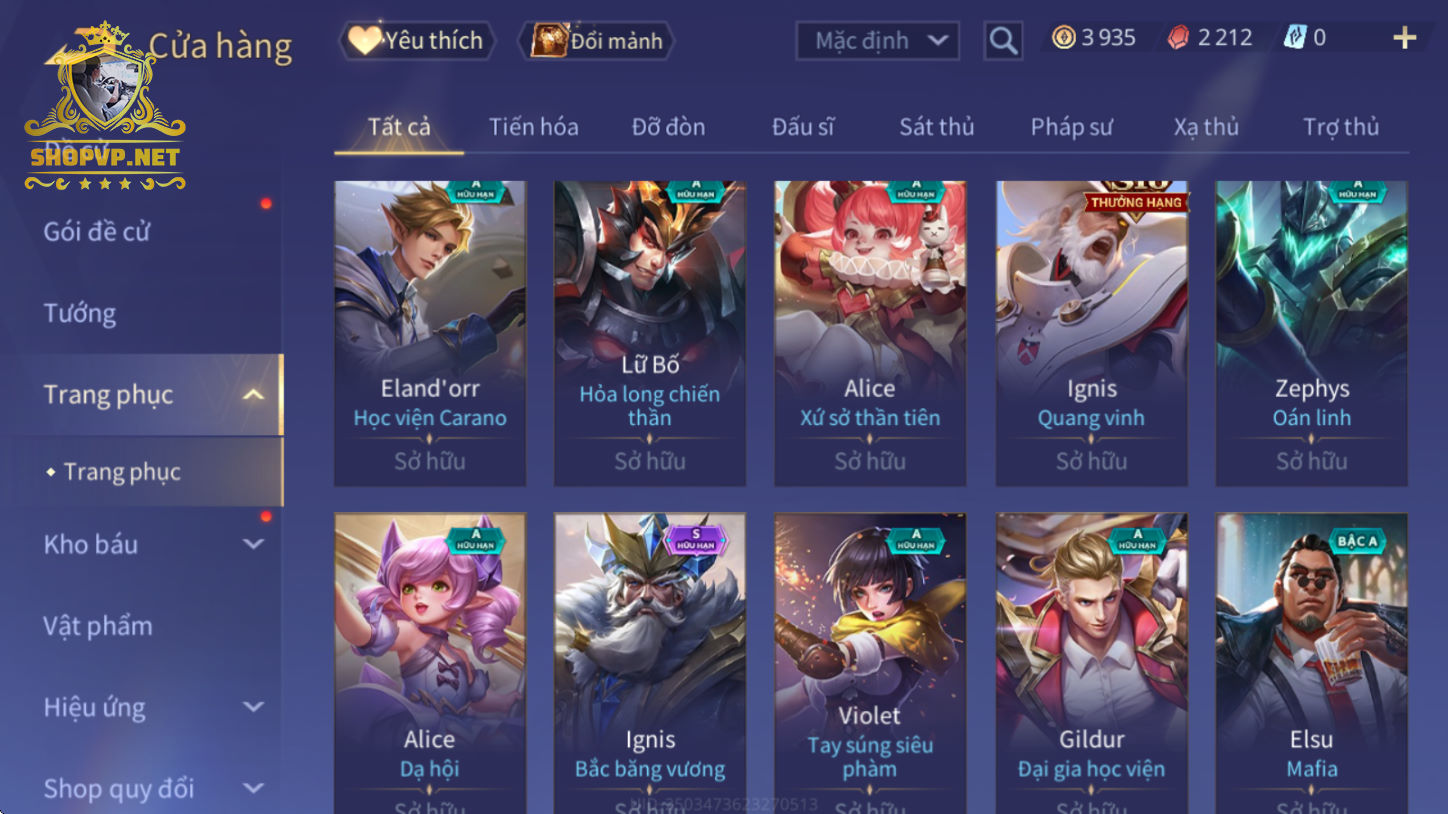Tap the SHOPVP.NET crest logo

tap(105, 108)
